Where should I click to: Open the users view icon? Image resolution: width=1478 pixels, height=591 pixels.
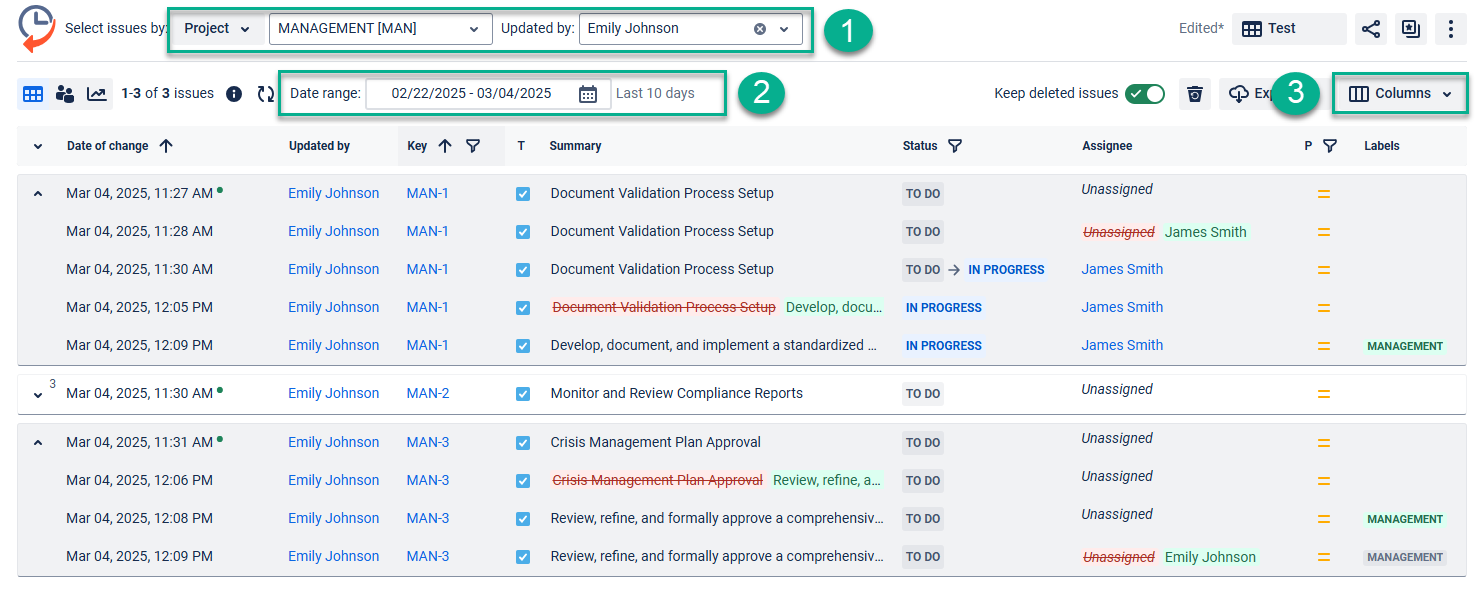click(x=65, y=94)
